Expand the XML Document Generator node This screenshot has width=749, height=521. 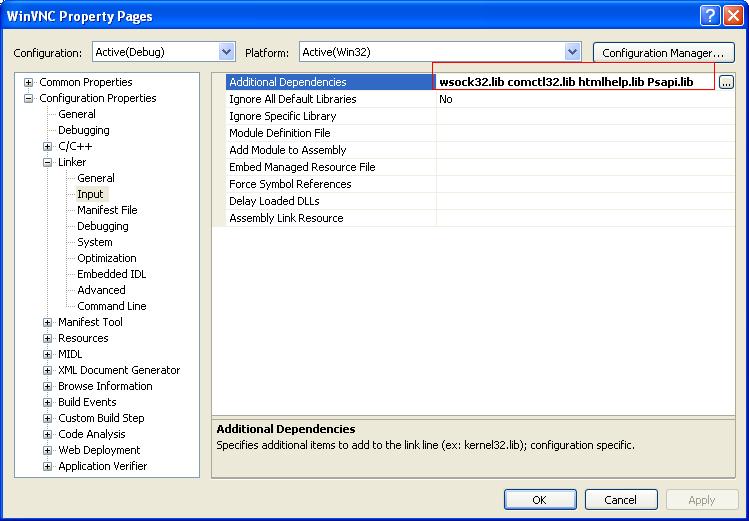[47, 370]
